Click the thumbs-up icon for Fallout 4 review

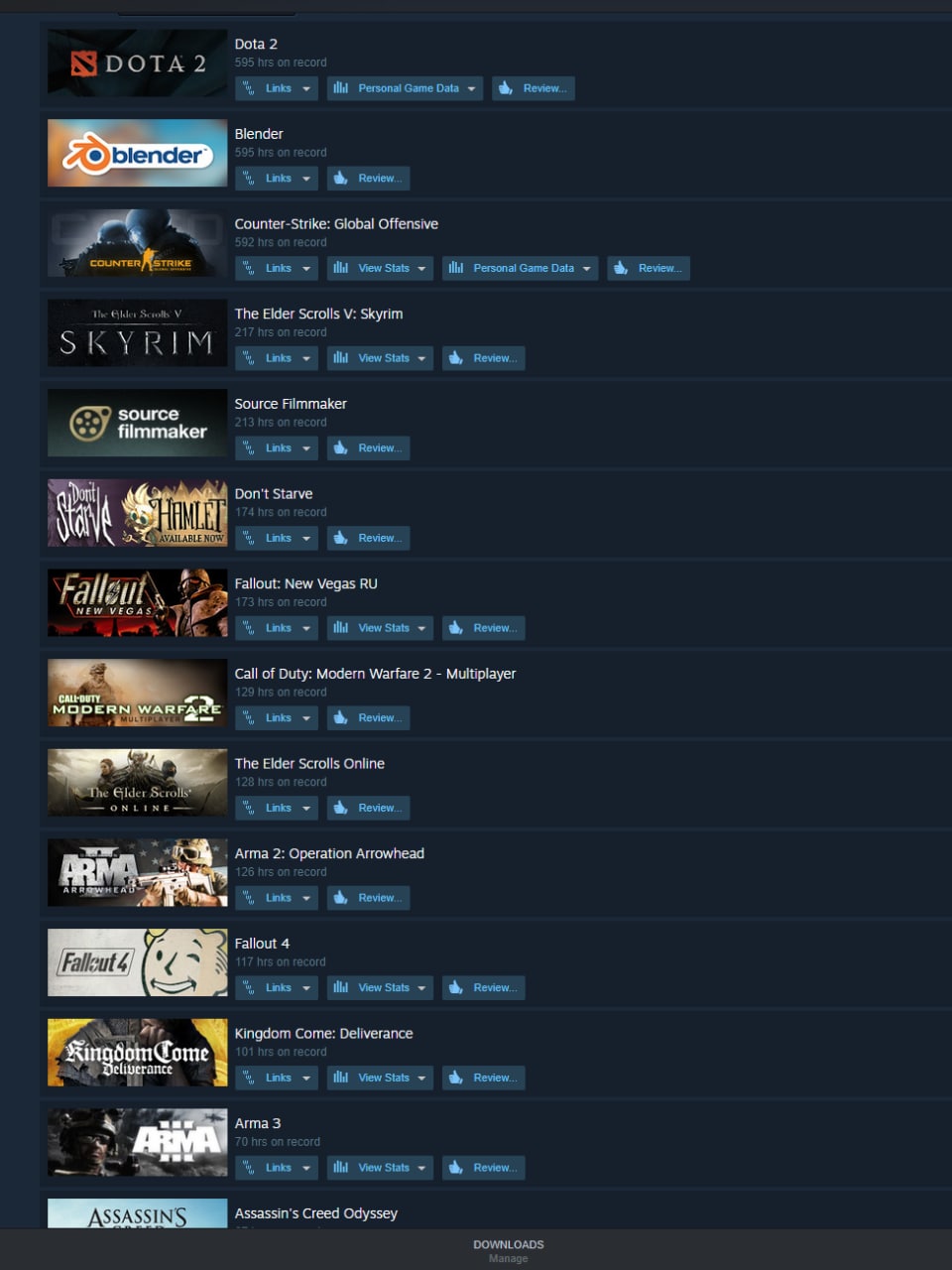click(x=456, y=988)
